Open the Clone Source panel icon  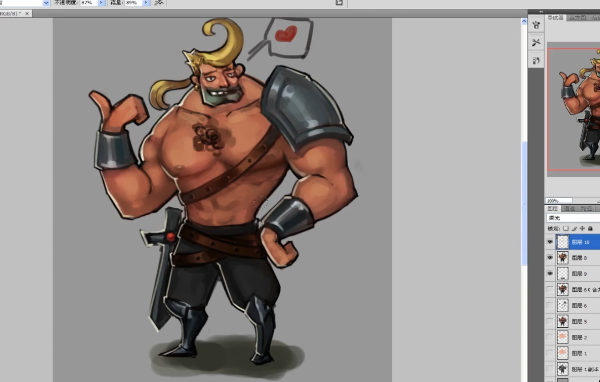[x=536, y=60]
